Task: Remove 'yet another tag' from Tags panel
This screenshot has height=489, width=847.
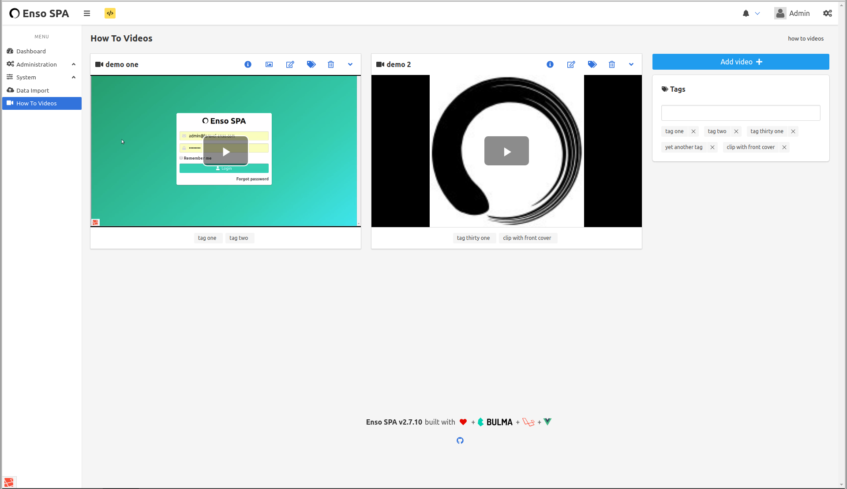Action: pyautogui.click(x=712, y=147)
